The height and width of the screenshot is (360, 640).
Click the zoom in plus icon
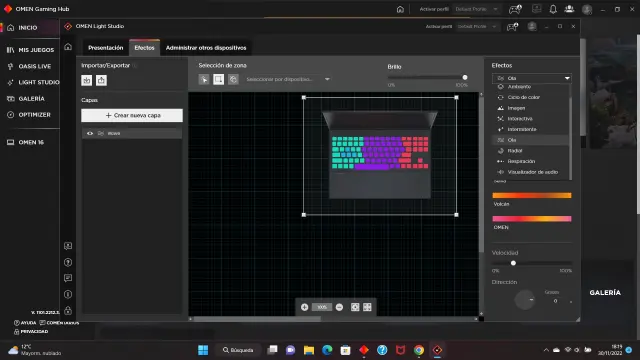304,307
